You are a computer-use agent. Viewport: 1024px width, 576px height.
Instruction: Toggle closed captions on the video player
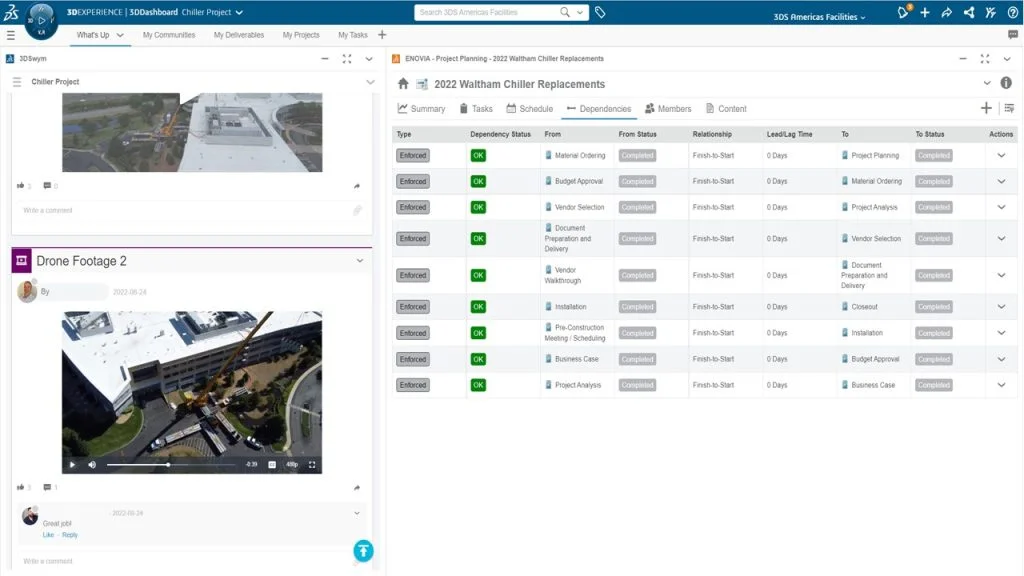click(272, 465)
